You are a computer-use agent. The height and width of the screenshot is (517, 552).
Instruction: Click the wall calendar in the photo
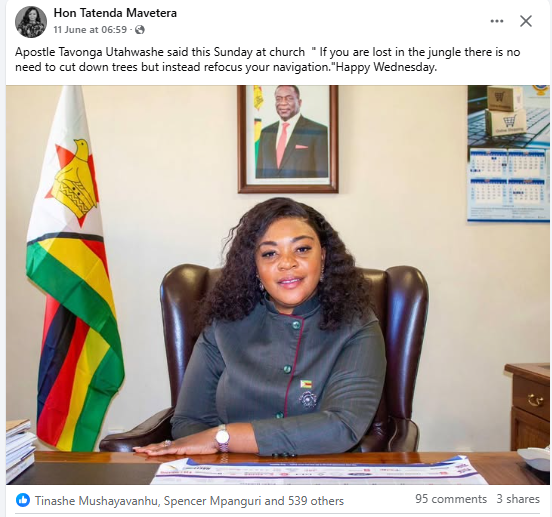pyautogui.click(x=509, y=154)
